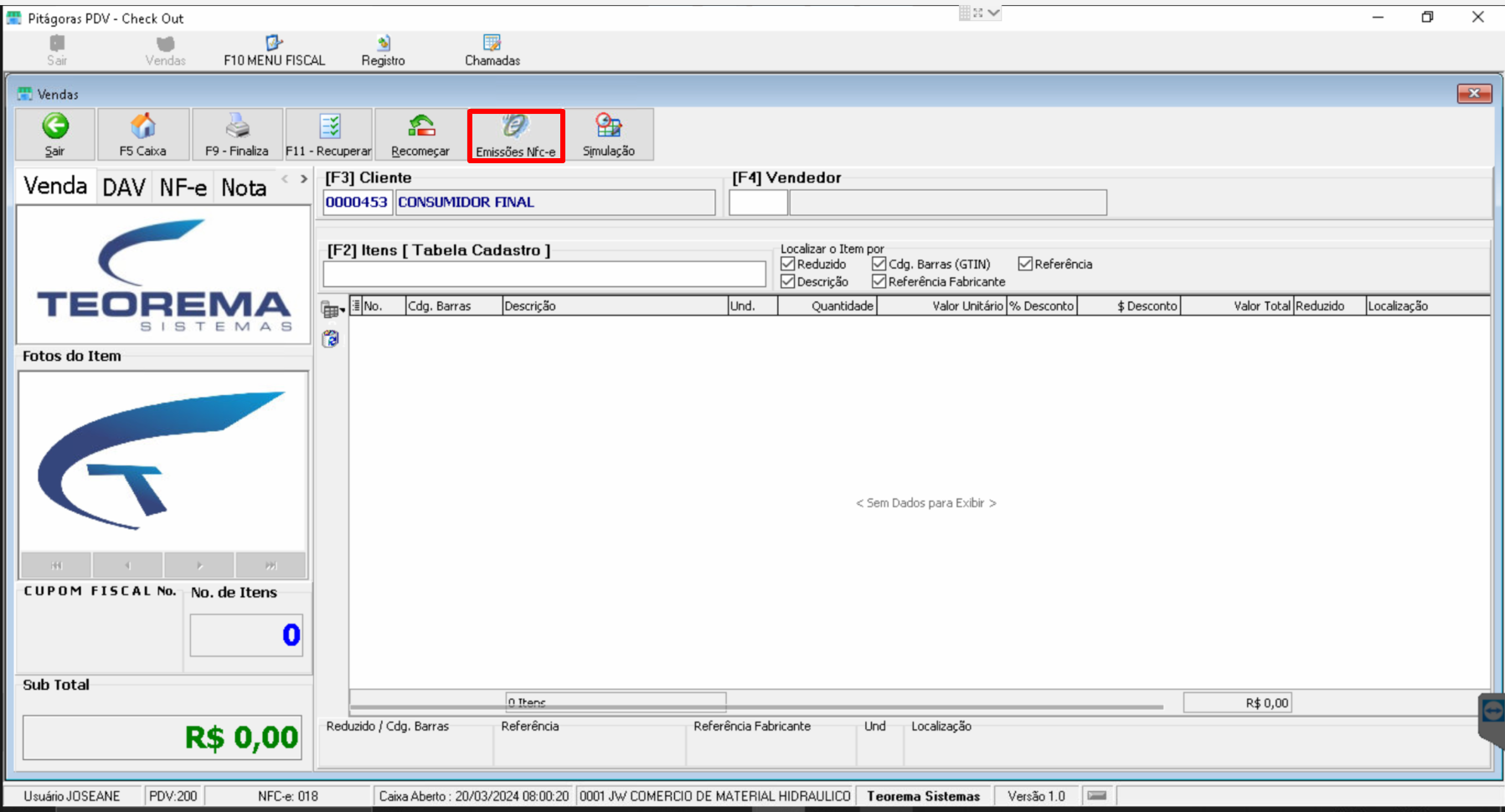Image resolution: width=1505 pixels, height=812 pixels.
Task: Click F11 - Recuperar button
Action: click(x=329, y=134)
